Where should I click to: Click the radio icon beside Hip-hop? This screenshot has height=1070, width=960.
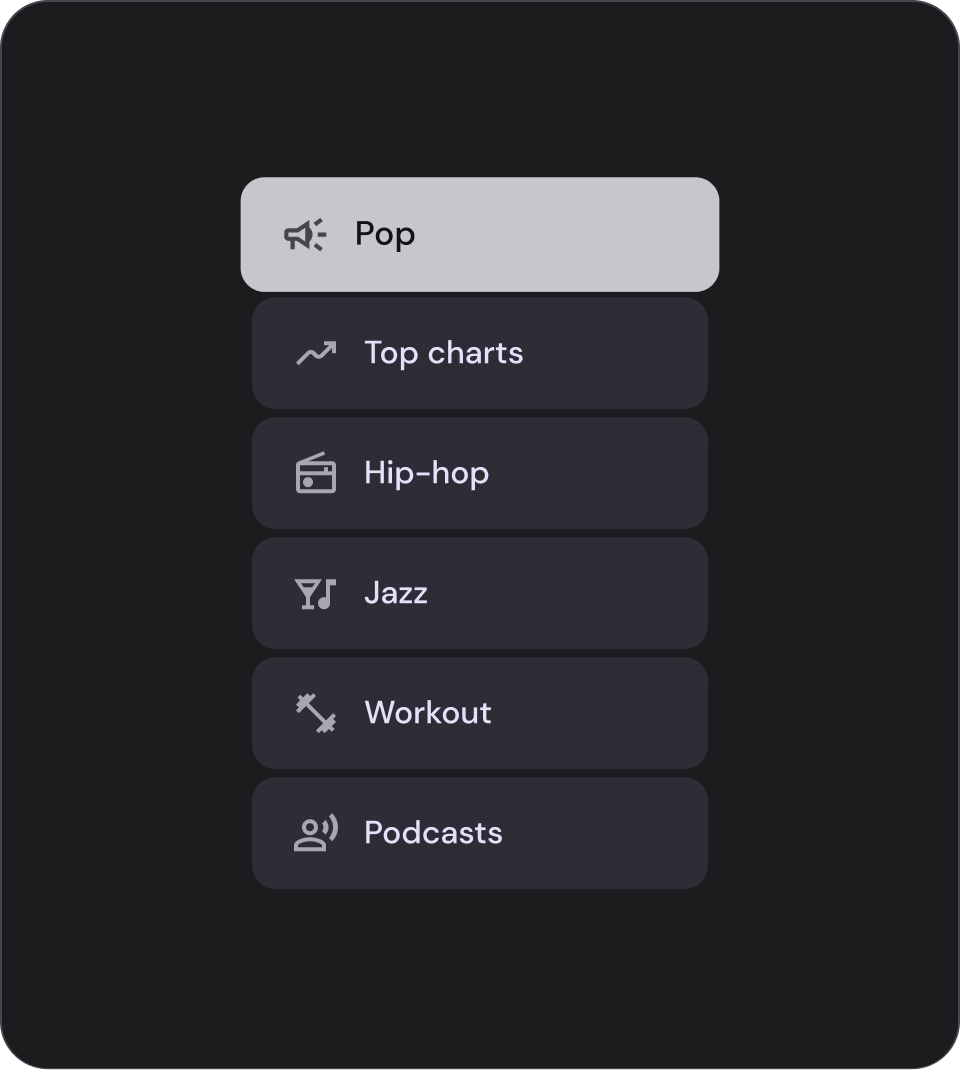316,473
